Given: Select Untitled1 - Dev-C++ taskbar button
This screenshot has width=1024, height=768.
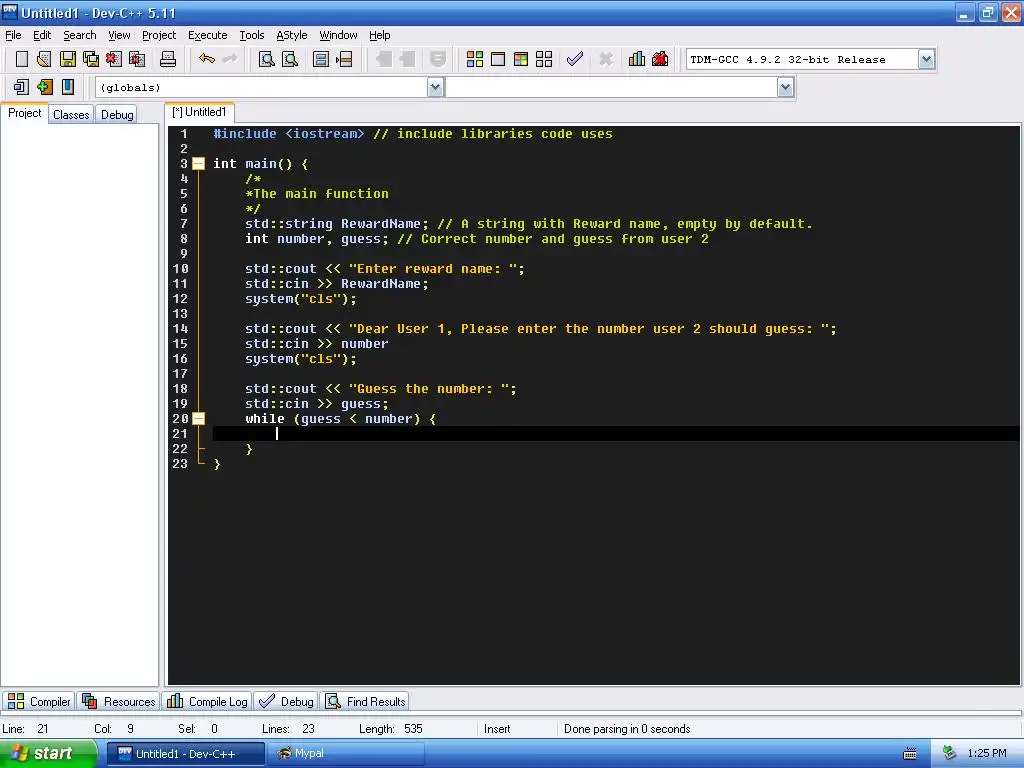Looking at the screenshot, I should coord(185,754).
